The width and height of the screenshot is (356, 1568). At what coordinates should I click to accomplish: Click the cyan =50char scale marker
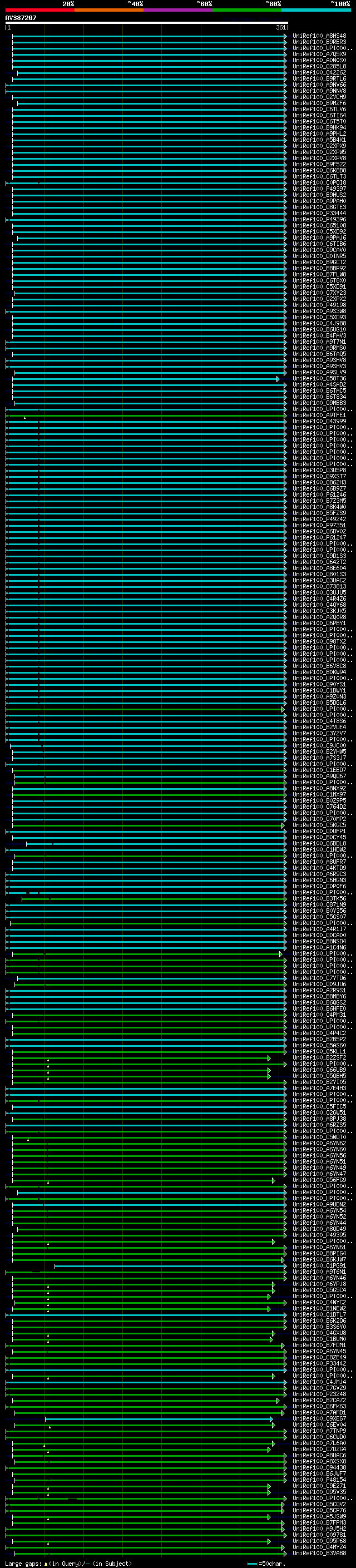(252, 1564)
